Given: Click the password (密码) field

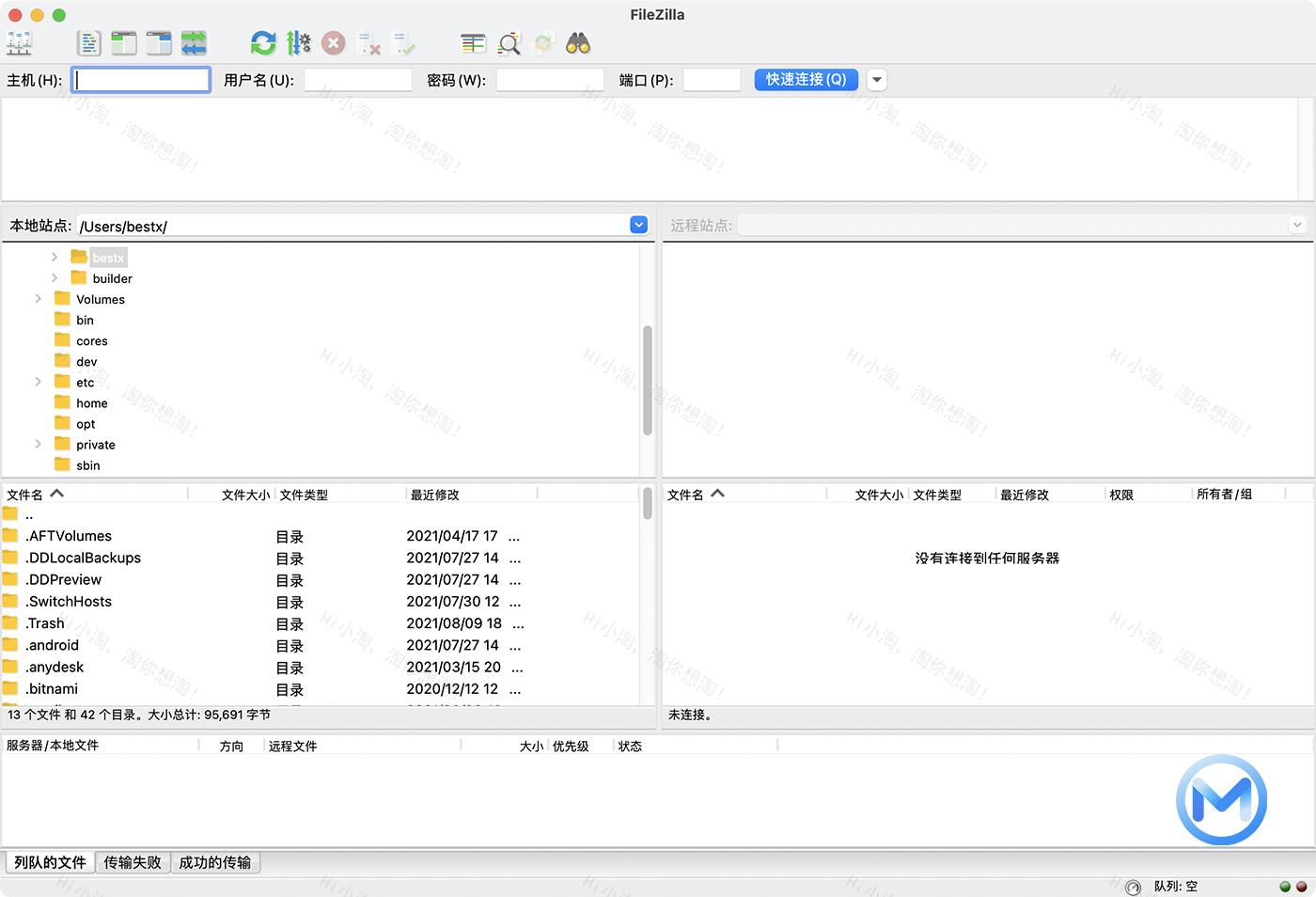Looking at the screenshot, I should coord(550,80).
